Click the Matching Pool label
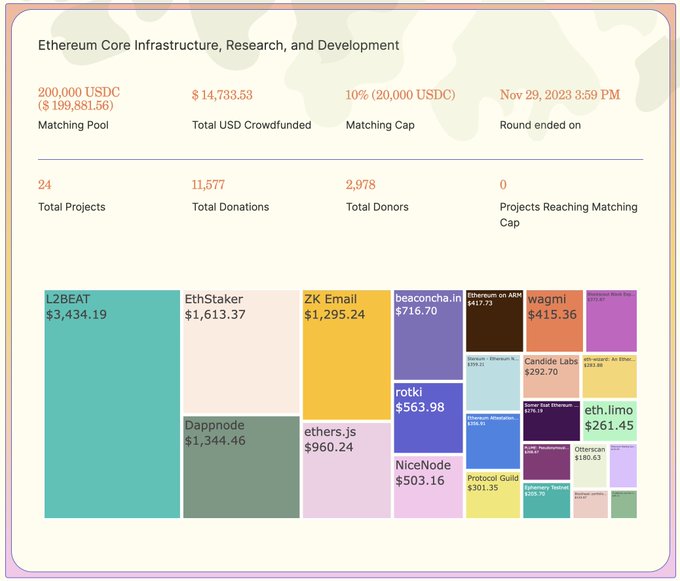The height and width of the screenshot is (581, 680). [73, 125]
